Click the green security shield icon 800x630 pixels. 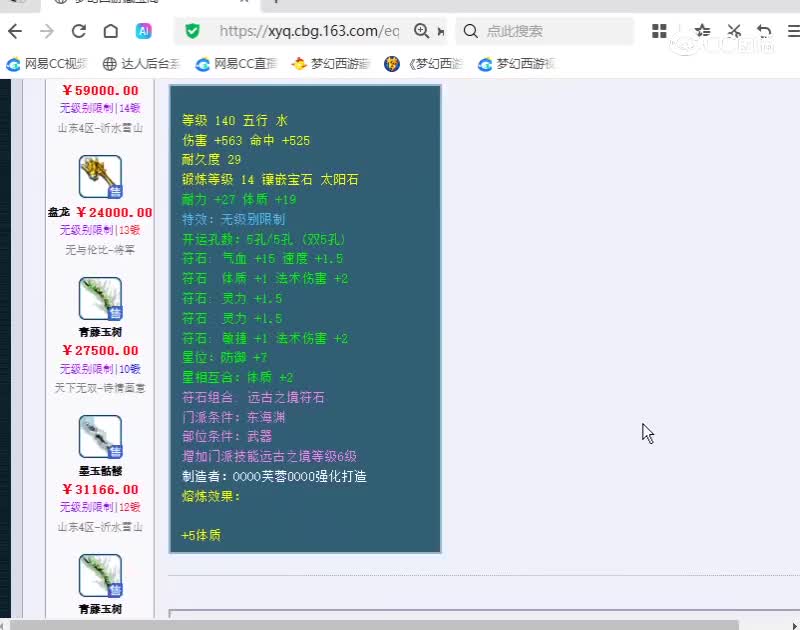click(x=193, y=31)
